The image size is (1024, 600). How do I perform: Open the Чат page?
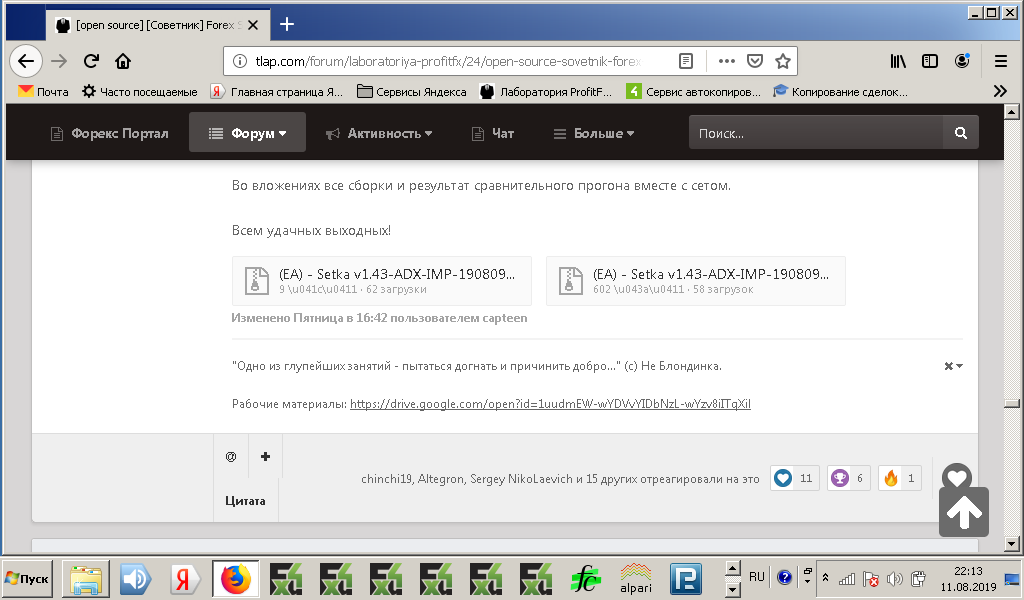(x=493, y=133)
